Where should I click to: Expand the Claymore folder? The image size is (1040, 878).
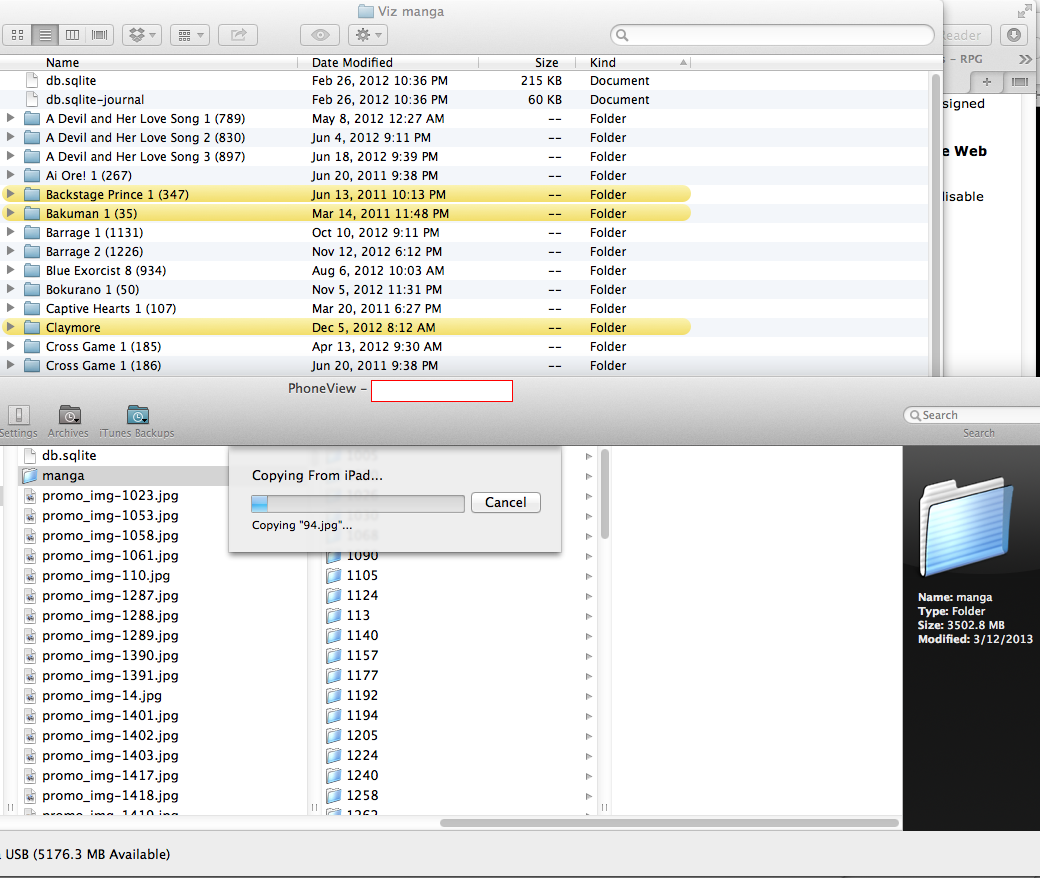11,328
